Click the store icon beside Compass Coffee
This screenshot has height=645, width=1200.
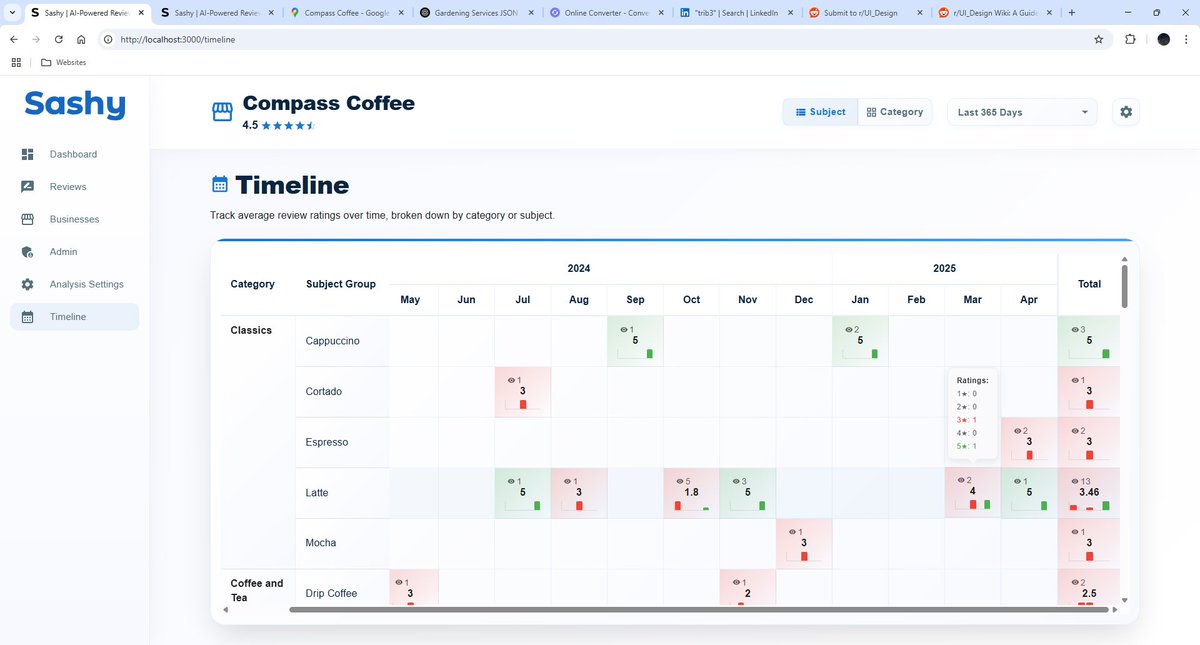[x=222, y=112]
